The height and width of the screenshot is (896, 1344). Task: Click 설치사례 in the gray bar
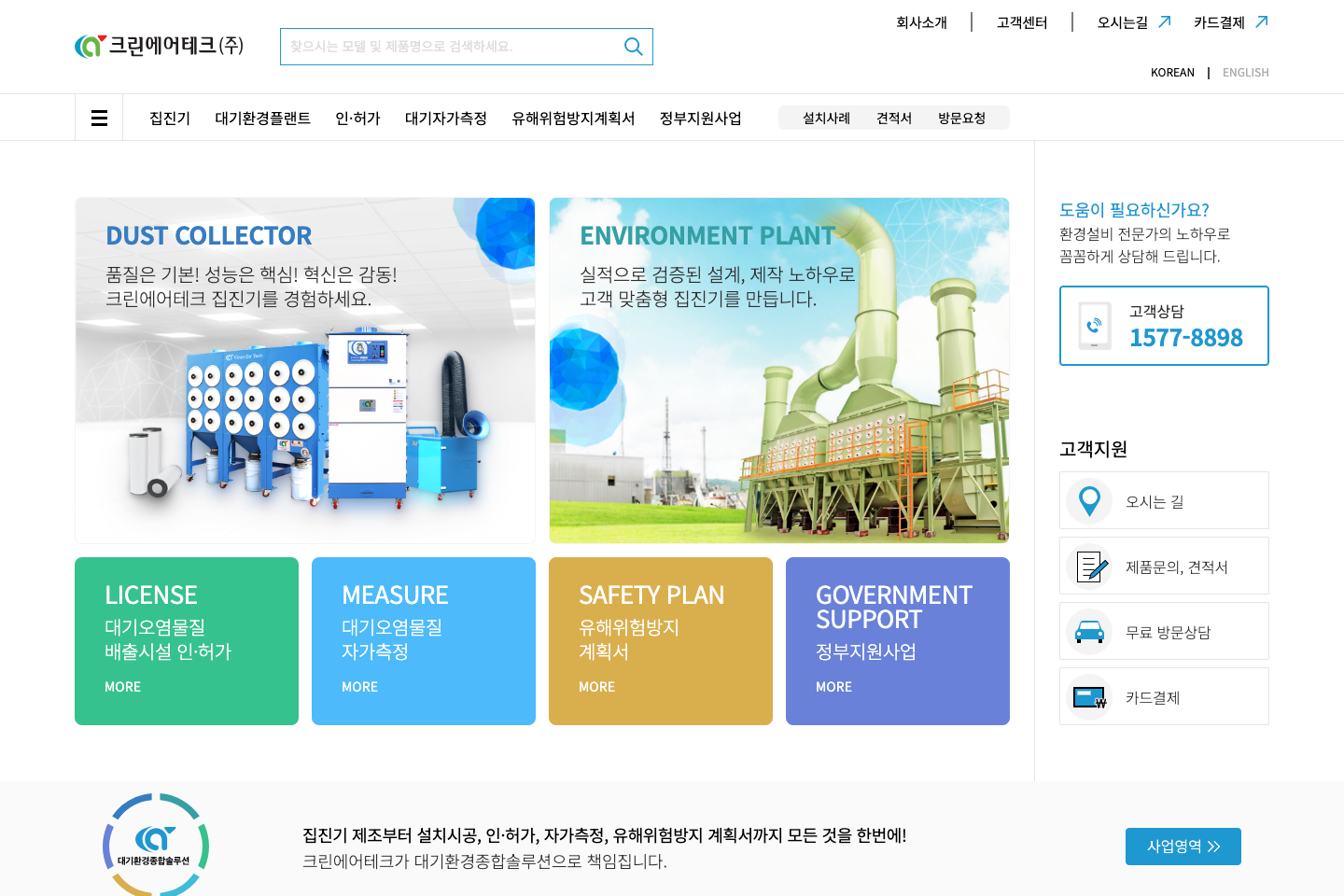tap(826, 119)
